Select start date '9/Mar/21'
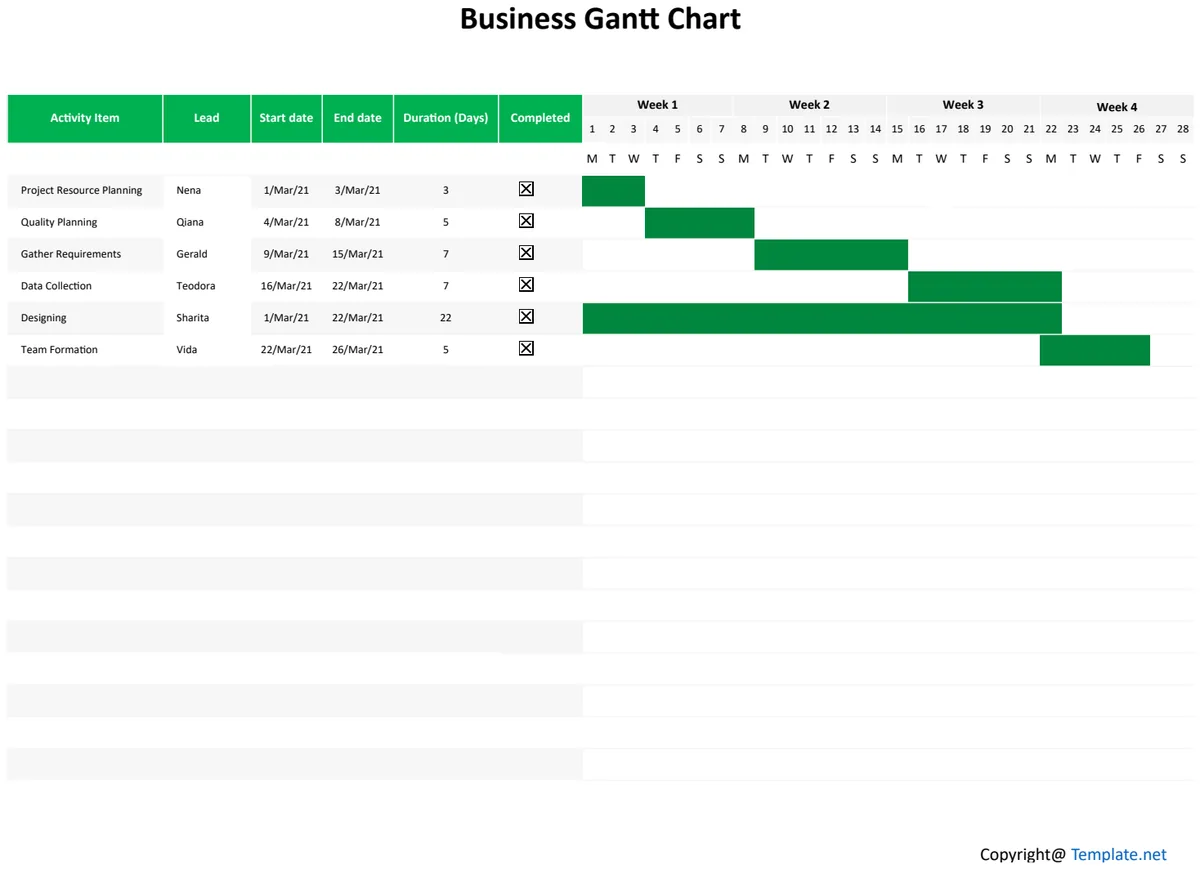1200x869 pixels. point(286,254)
